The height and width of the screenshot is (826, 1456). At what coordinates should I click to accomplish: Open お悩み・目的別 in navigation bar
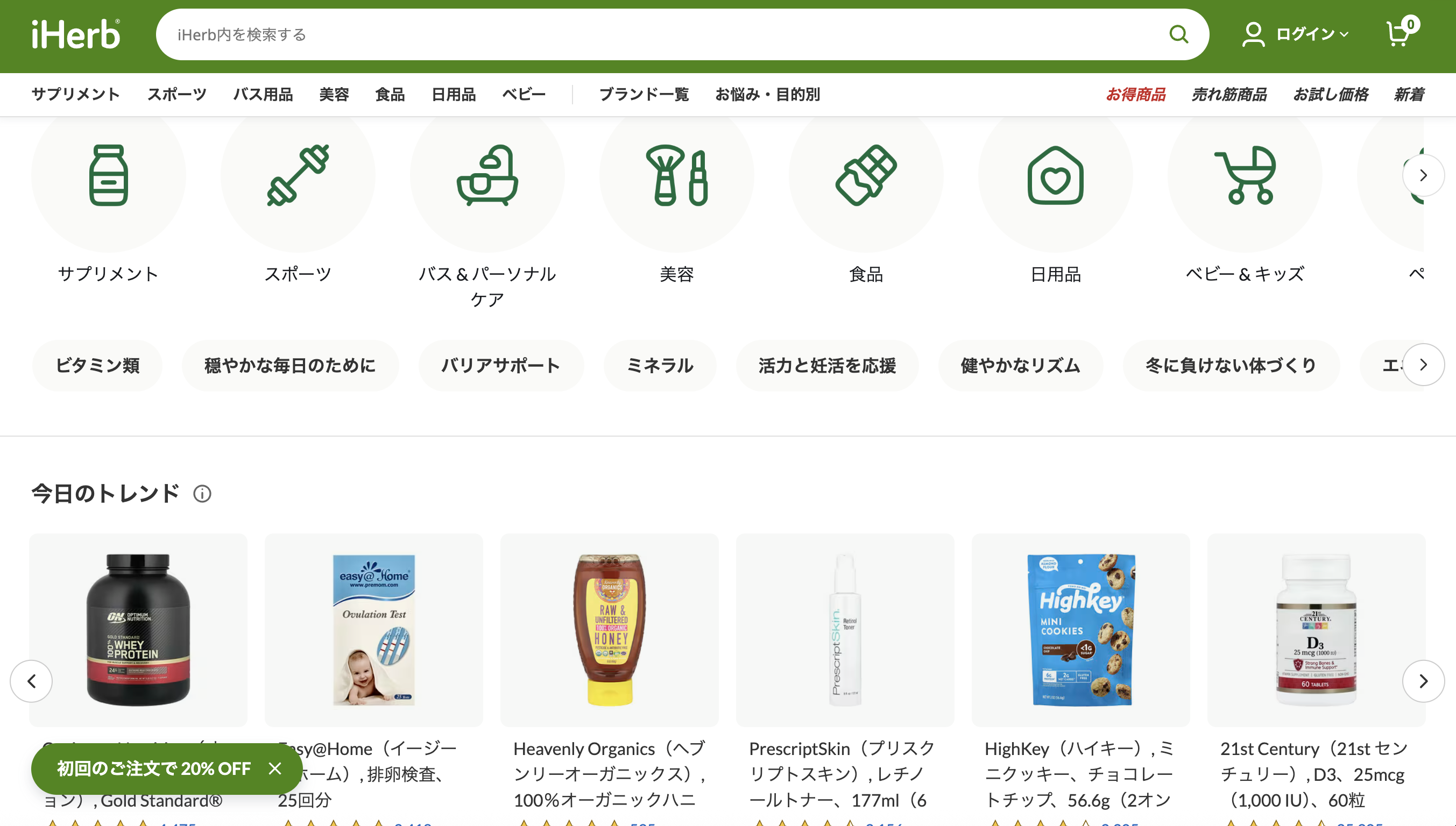(x=767, y=94)
